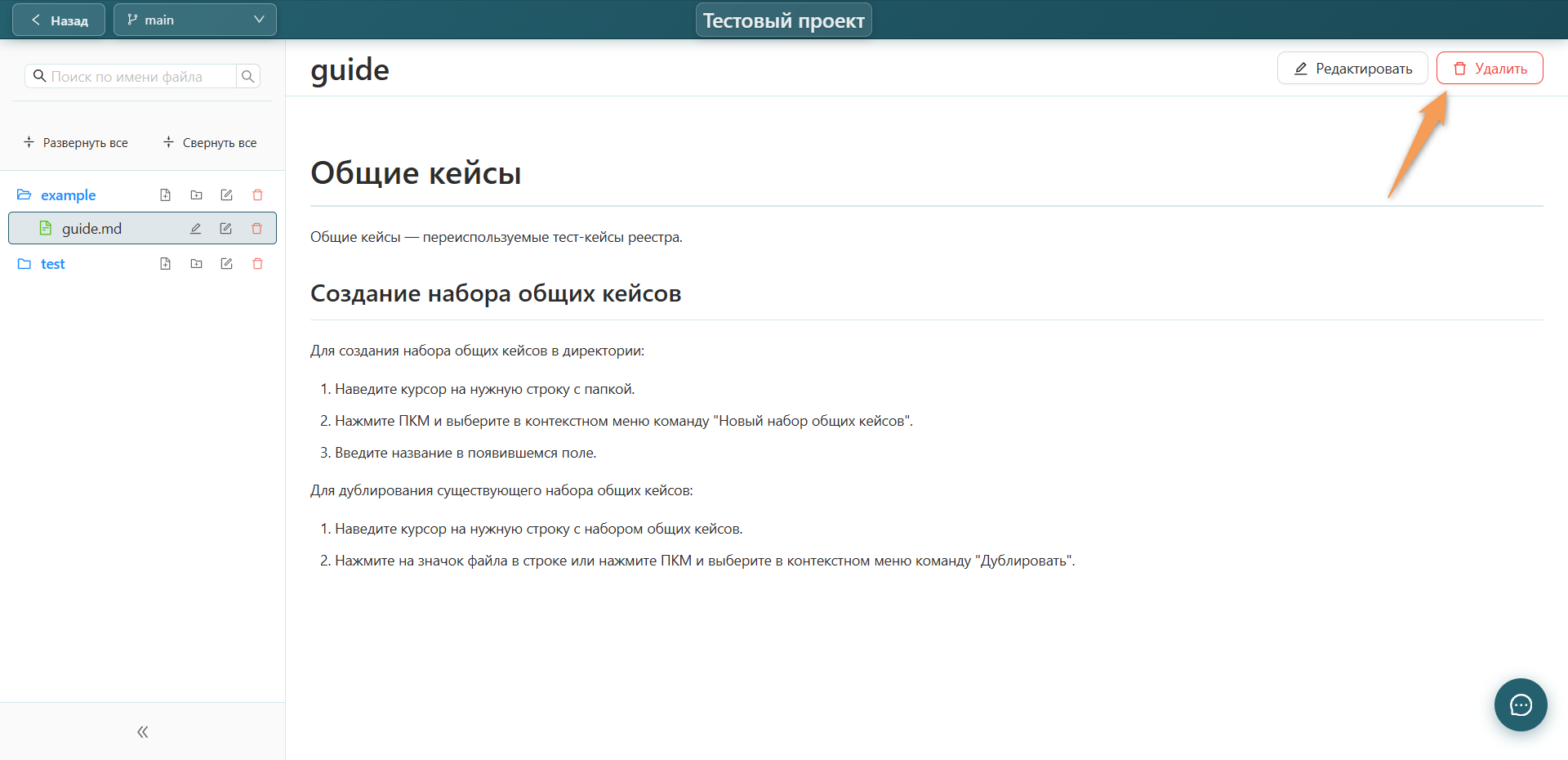Viewport: 1568px width, 760px height.
Task: Click the red Удалить button
Action: click(x=1490, y=68)
